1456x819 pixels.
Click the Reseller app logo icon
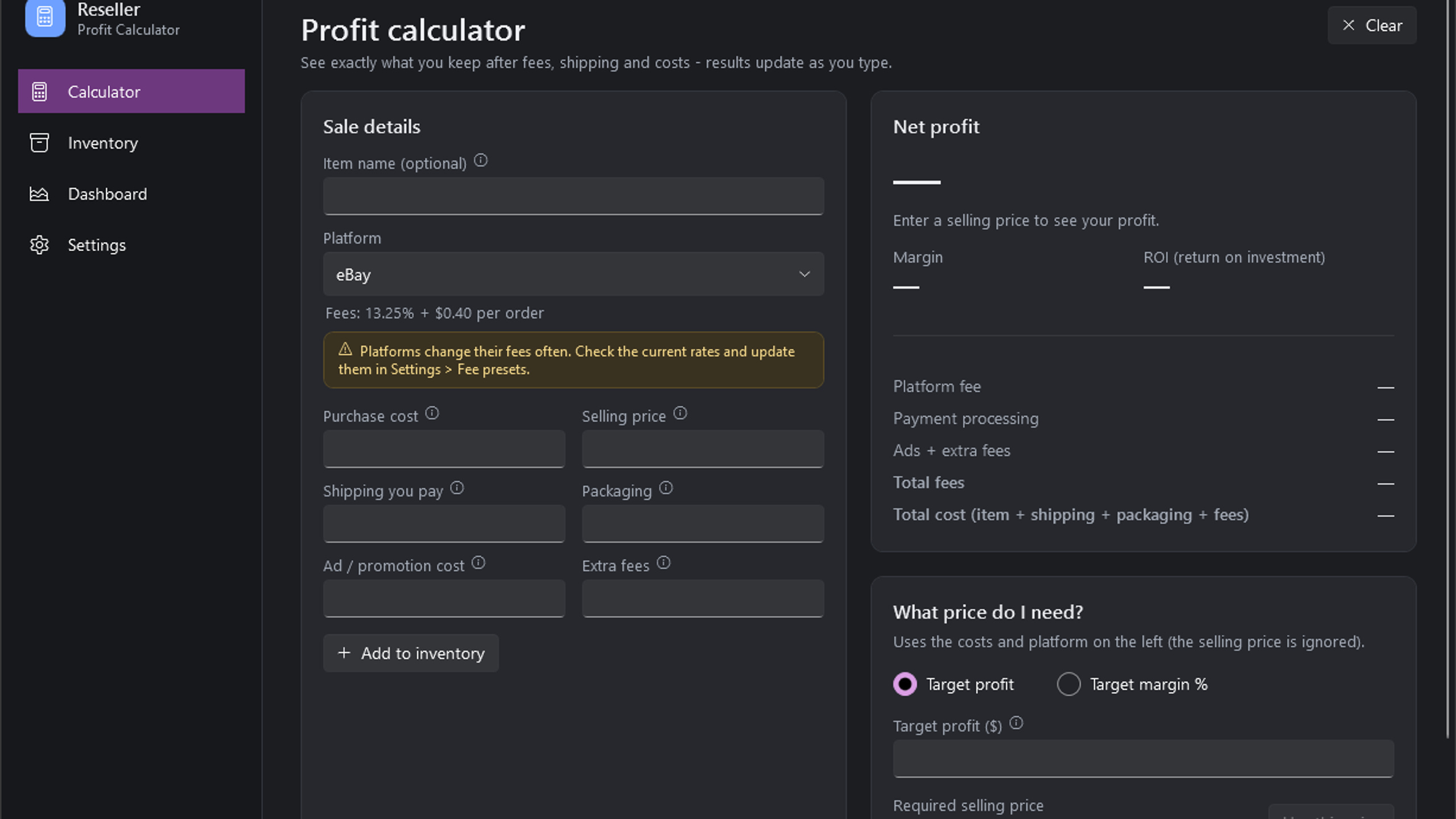45,17
